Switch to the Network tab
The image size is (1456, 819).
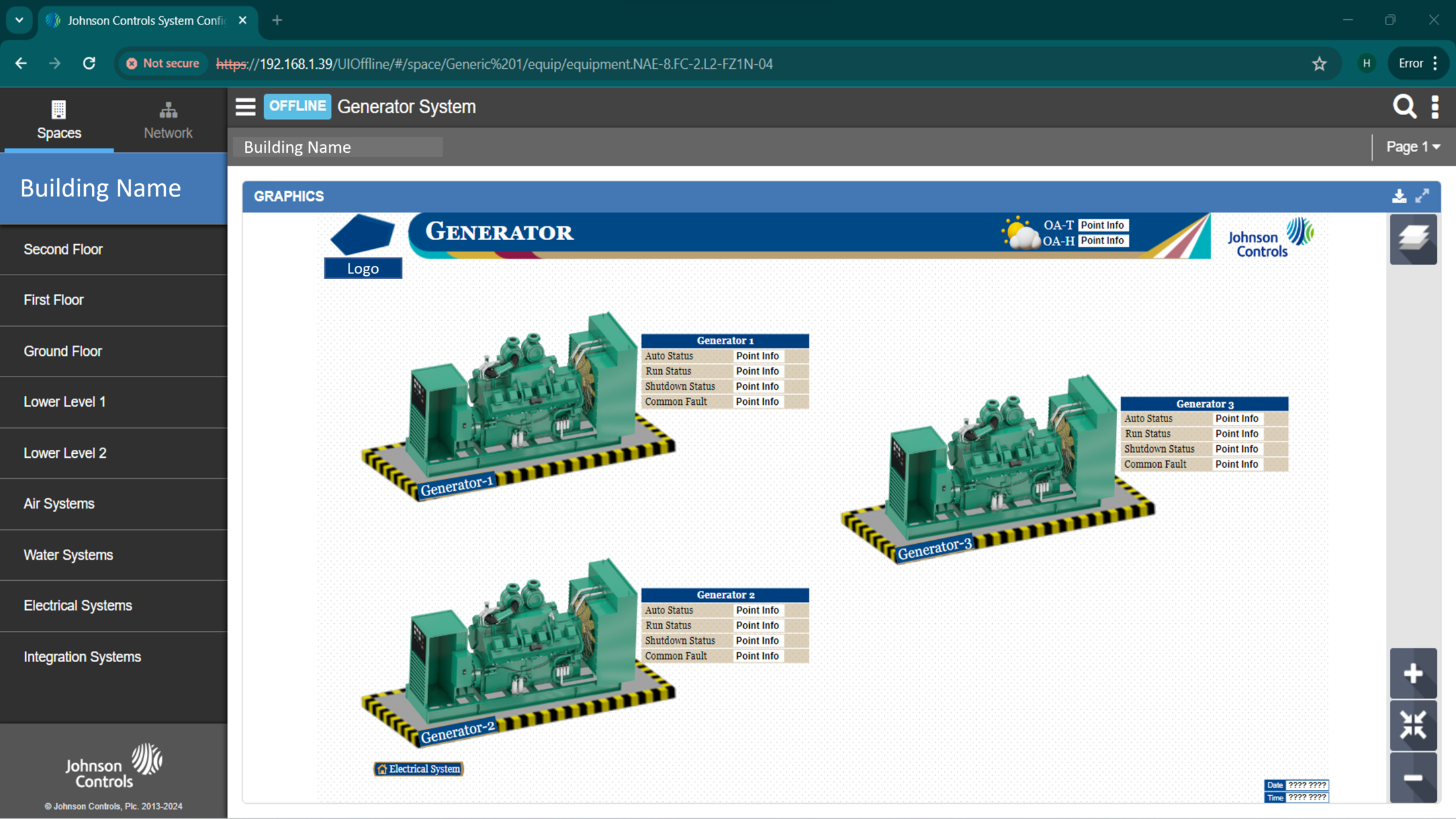168,120
